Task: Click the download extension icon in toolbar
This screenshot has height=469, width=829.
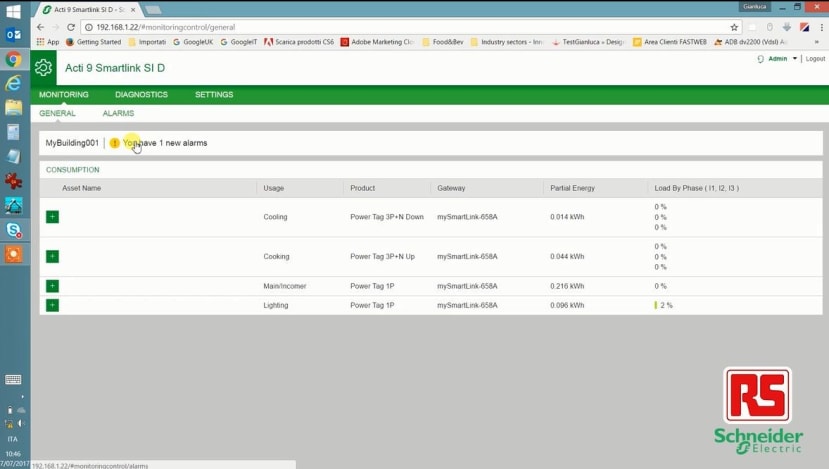Action: pyautogui.click(x=787, y=27)
